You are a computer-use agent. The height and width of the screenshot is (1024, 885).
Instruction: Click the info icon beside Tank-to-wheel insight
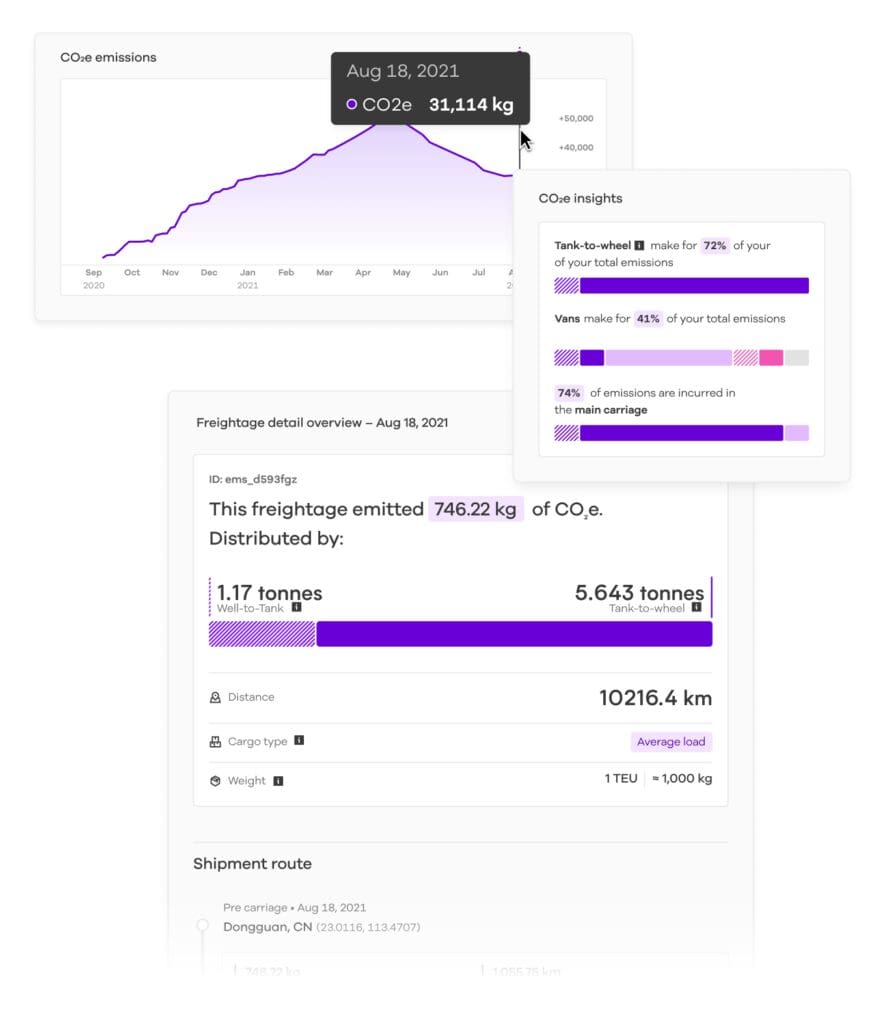(x=639, y=246)
